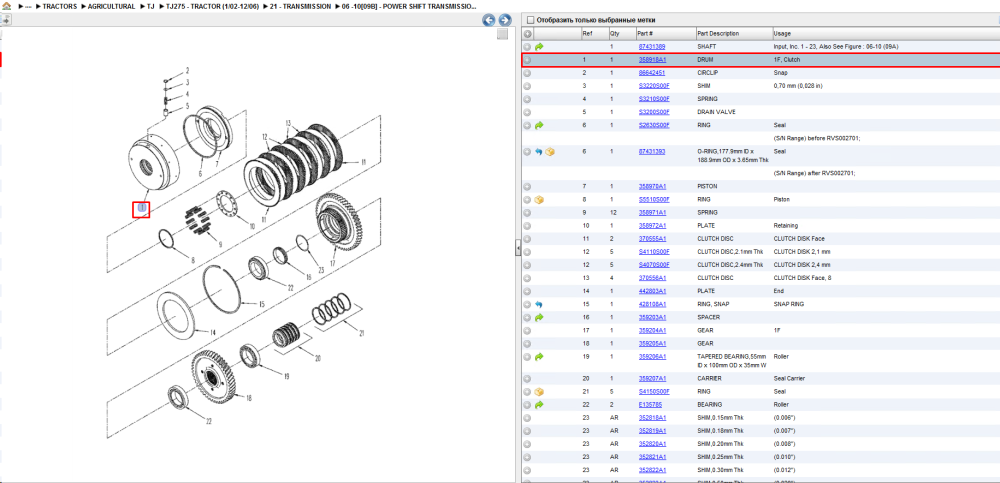The image size is (1000, 483).
Task: Click the small square button above diagram
Action: click(x=503, y=34)
